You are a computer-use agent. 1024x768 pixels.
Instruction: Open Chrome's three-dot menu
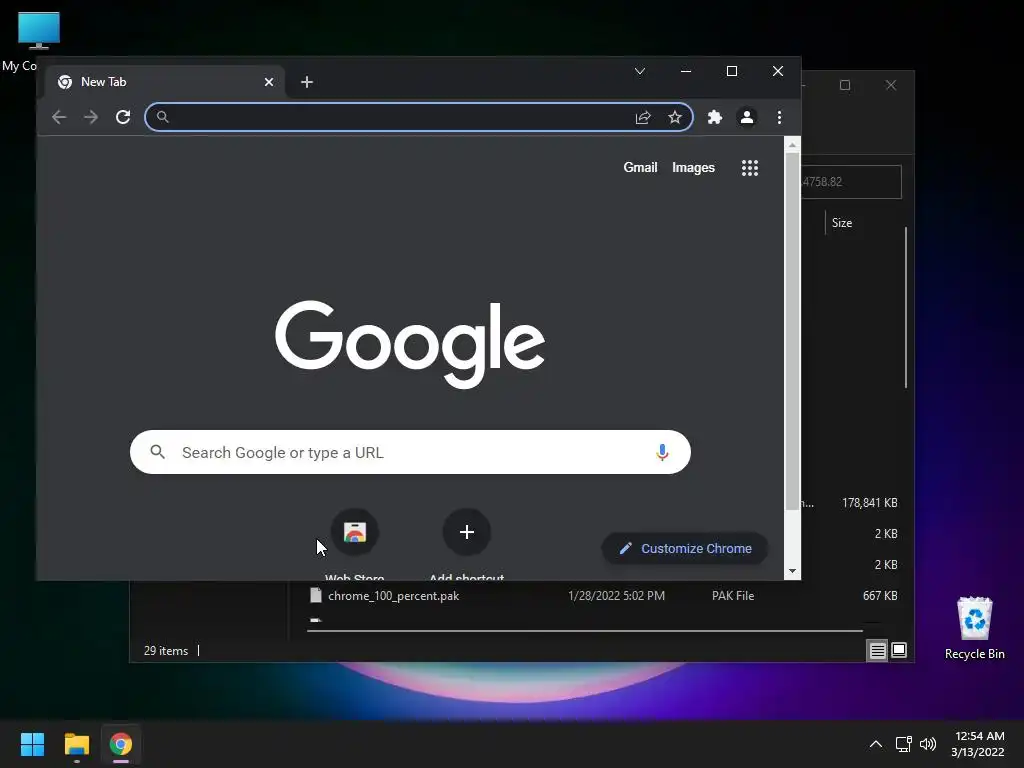coord(779,117)
